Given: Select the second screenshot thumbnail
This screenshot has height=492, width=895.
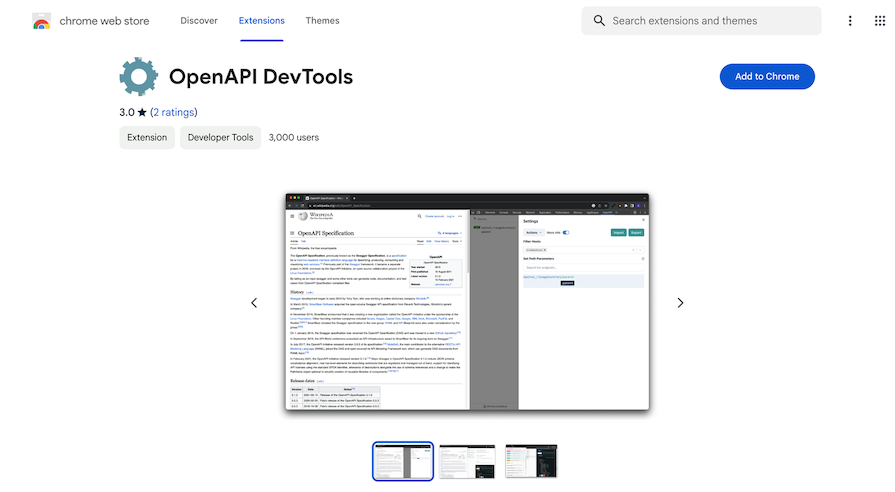Looking at the screenshot, I should pos(467,461).
